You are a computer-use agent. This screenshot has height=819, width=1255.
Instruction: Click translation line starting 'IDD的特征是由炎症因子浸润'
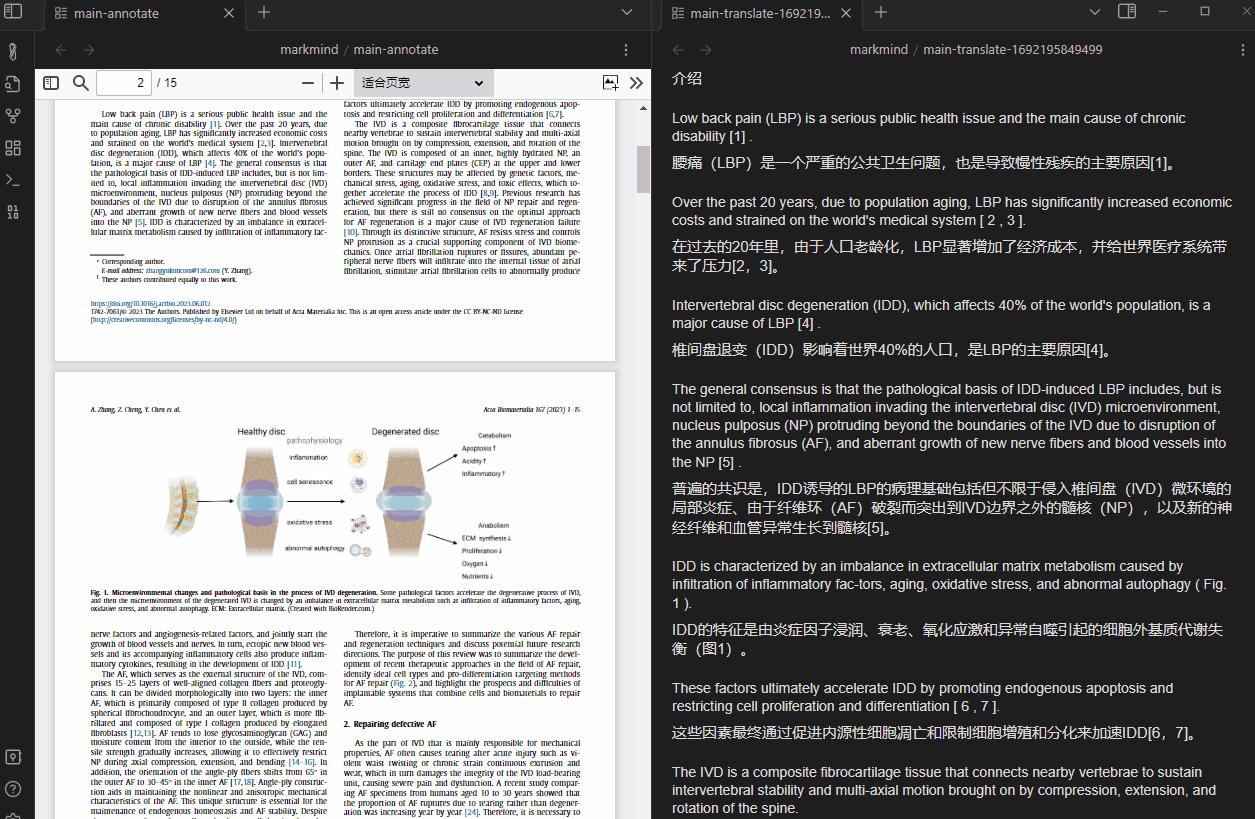pos(947,639)
